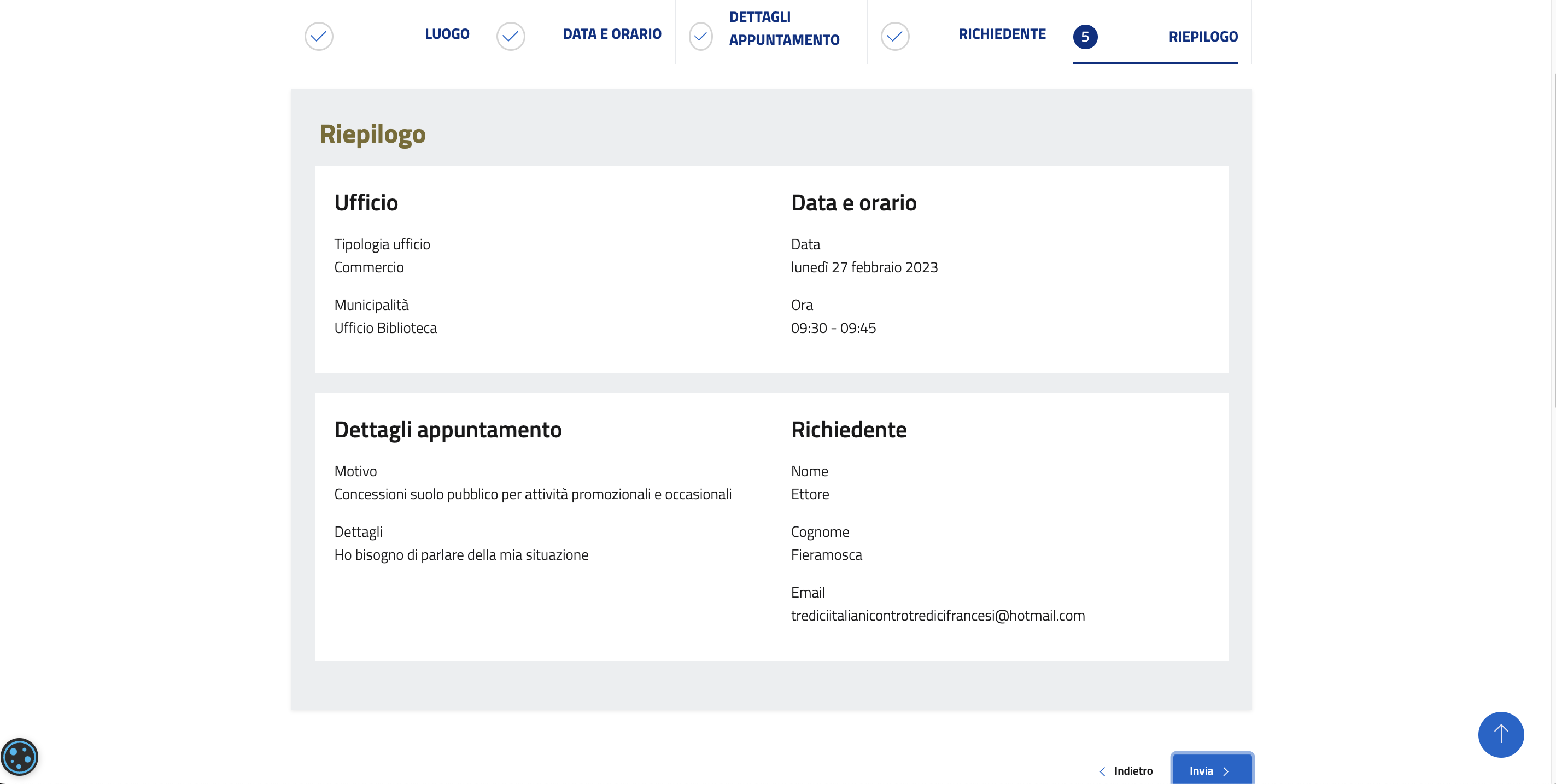The height and width of the screenshot is (784, 1556).
Task: Click the Luogo step checkmark icon
Action: click(x=318, y=36)
